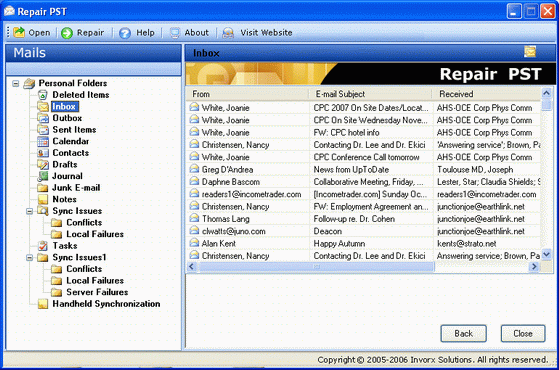Click the horizontal scrollbar left arrow
Screen dimensions: 559x370
(x=192, y=266)
